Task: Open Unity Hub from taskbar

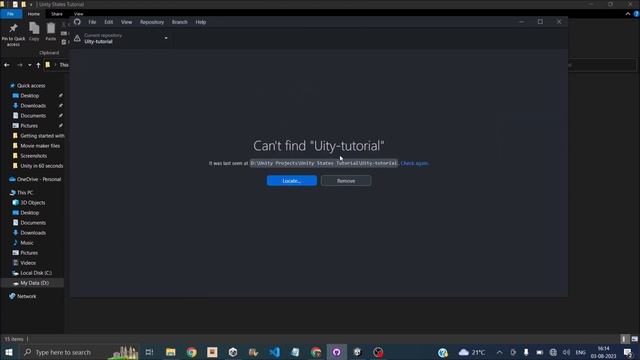Action: pos(233,352)
